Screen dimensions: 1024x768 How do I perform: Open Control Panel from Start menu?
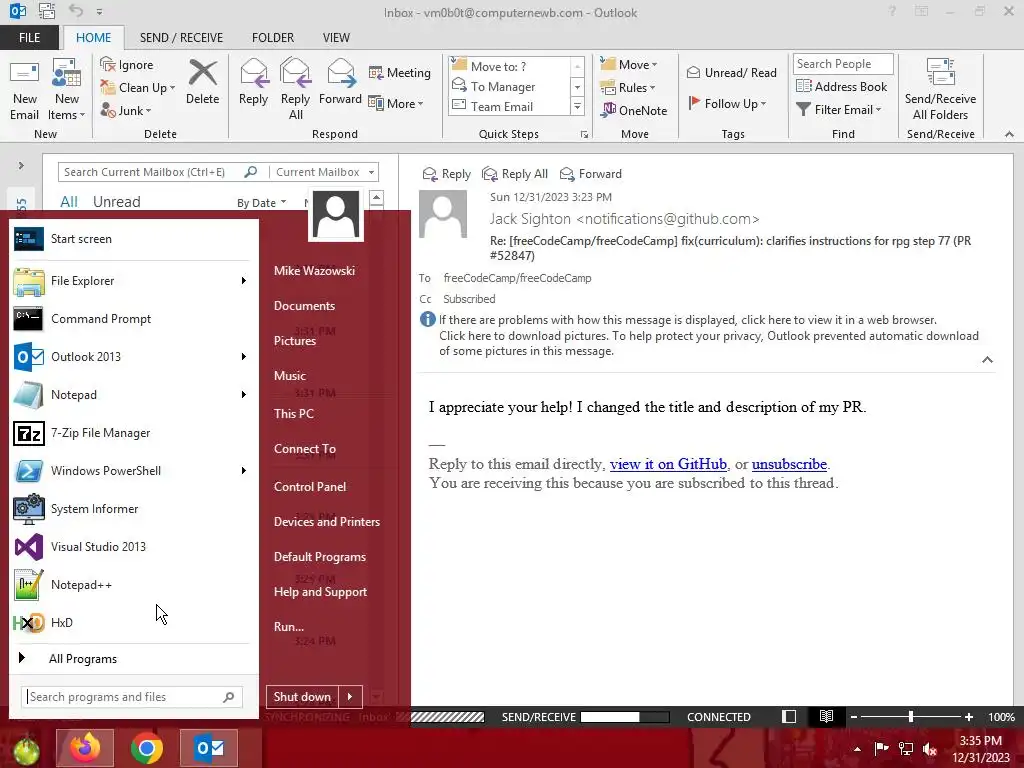pos(310,487)
